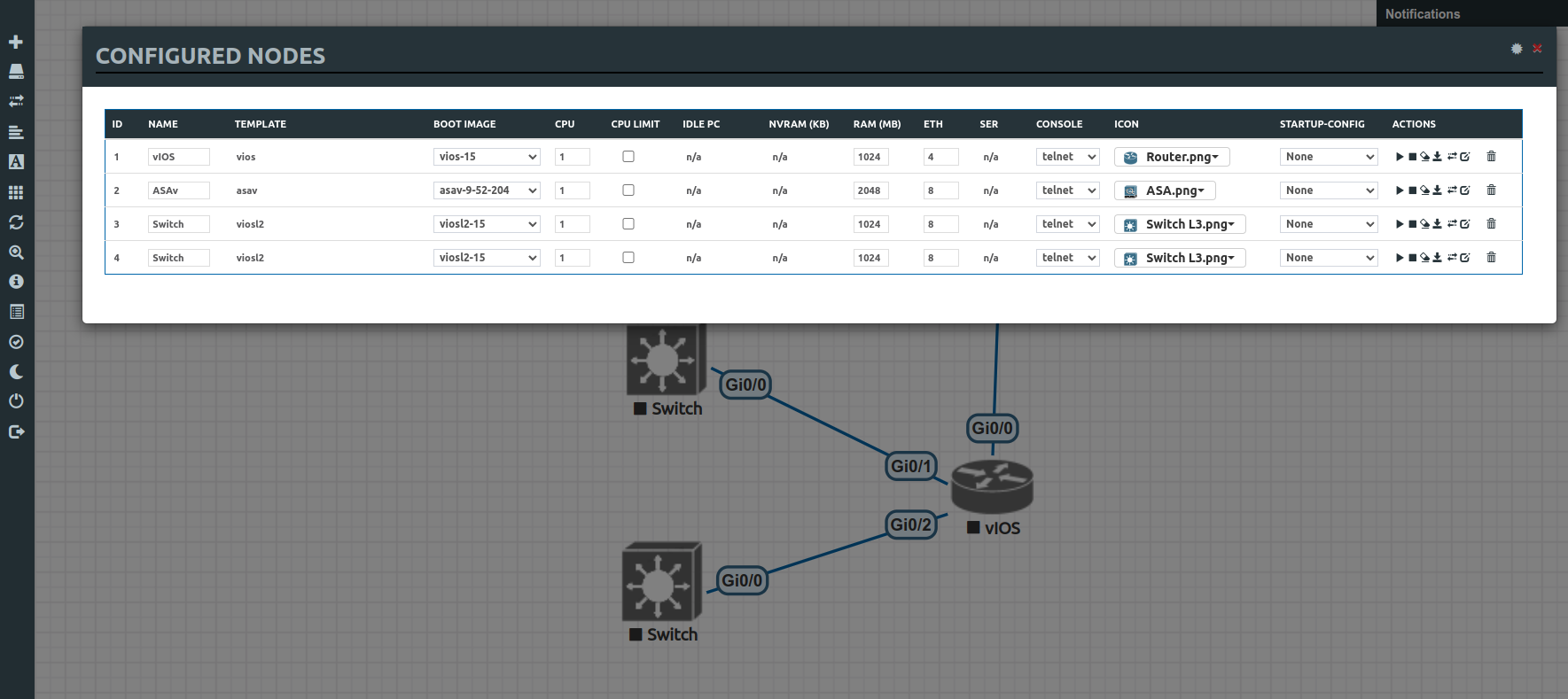Viewport: 1568px width, 699px height.
Task: Open Router.png icon selector dropdown
Action: point(1172,157)
